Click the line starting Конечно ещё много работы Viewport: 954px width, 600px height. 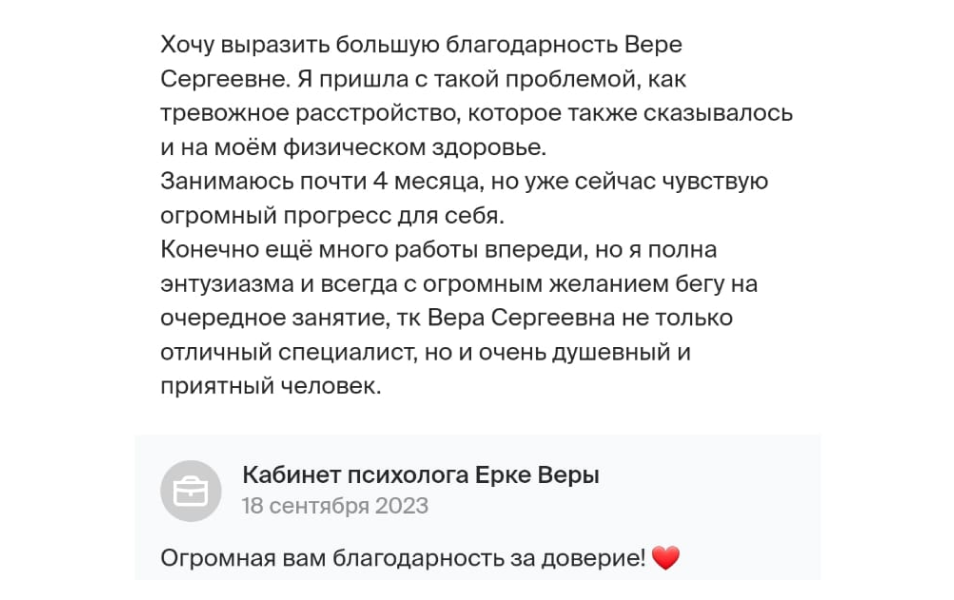[x=438, y=249]
